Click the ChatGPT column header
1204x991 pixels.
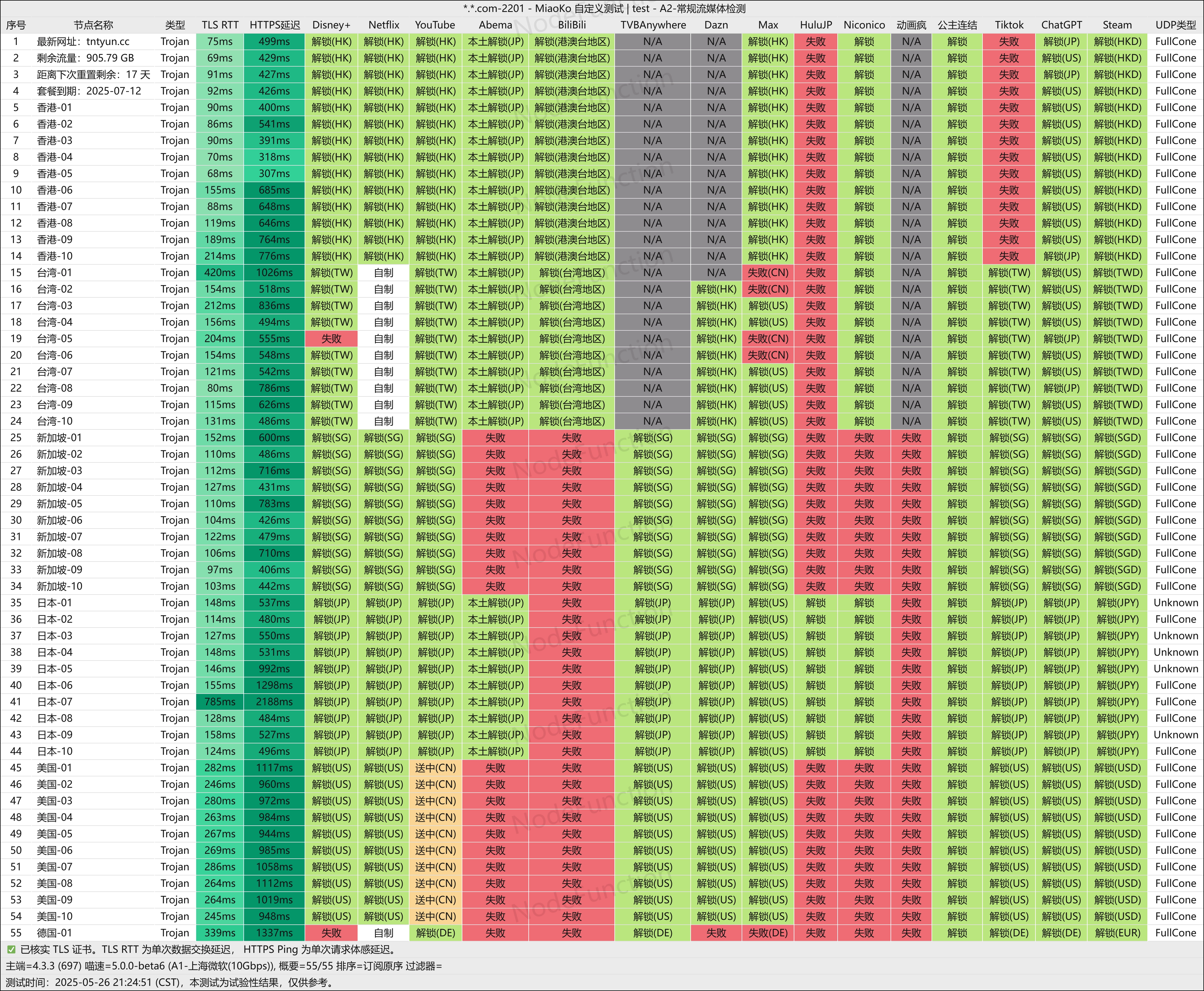point(1061,25)
